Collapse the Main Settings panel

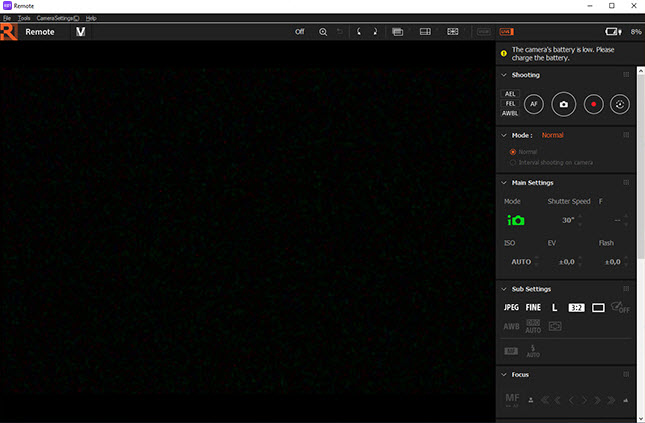pos(504,183)
